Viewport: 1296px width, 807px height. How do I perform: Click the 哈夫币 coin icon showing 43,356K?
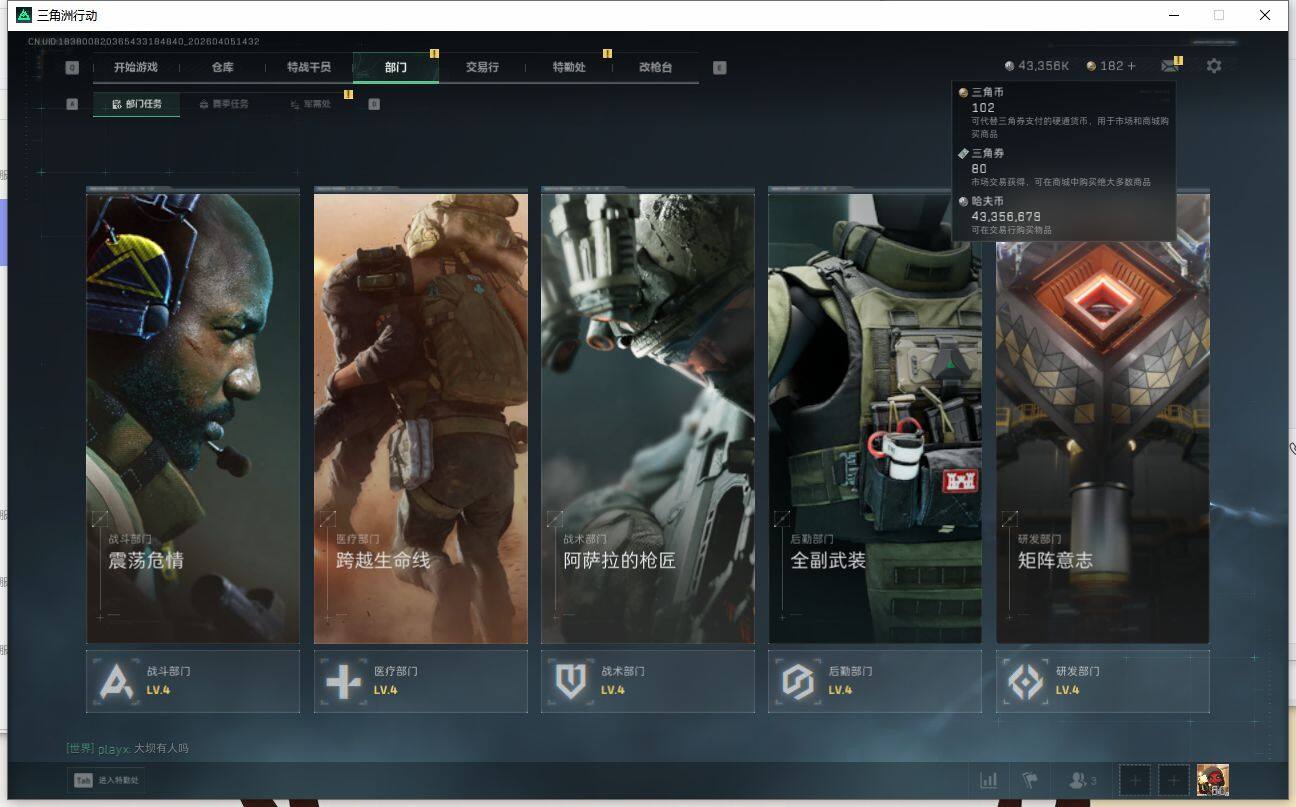1010,66
